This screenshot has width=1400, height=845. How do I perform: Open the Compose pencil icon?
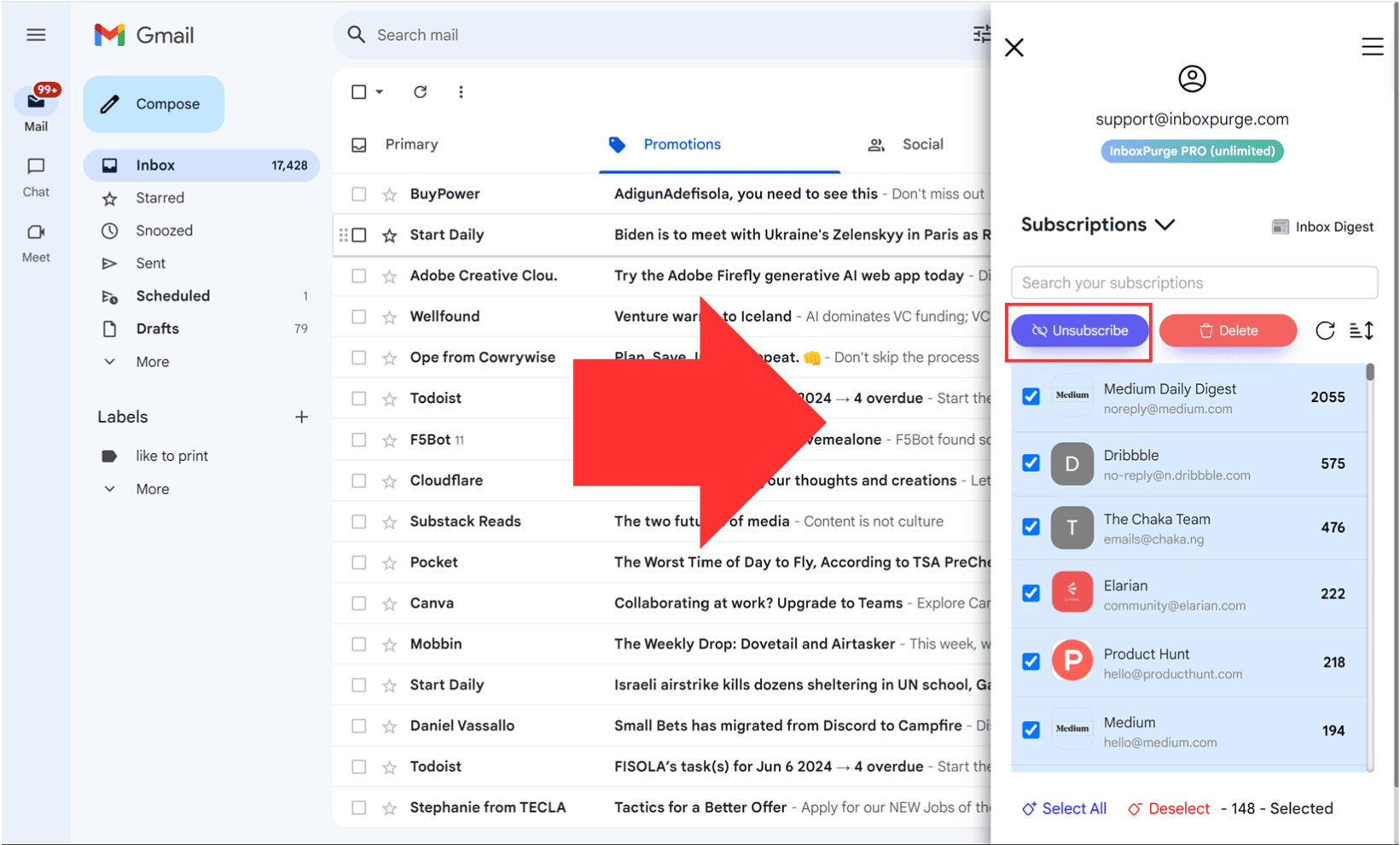pyautogui.click(x=110, y=103)
